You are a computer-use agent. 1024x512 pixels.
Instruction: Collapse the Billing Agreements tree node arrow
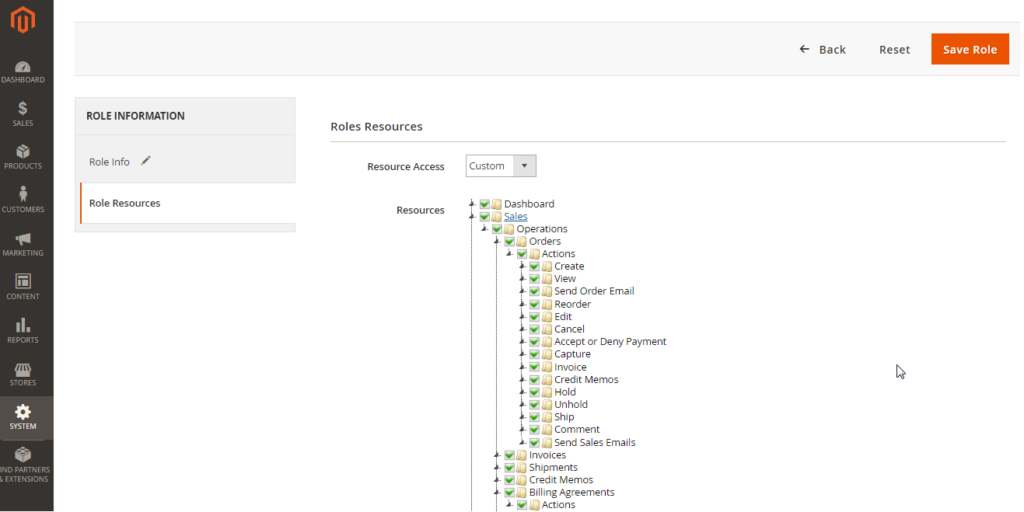click(498, 492)
